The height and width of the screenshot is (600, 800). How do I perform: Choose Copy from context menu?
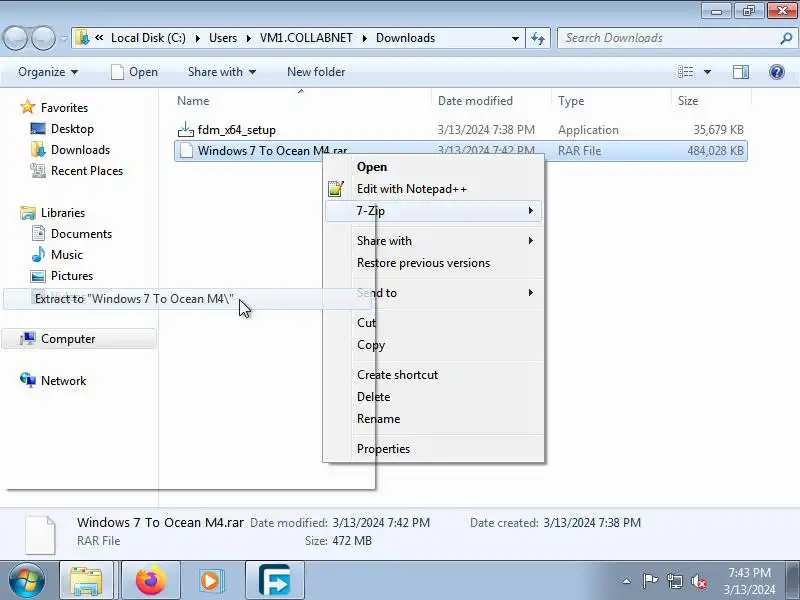433,345
